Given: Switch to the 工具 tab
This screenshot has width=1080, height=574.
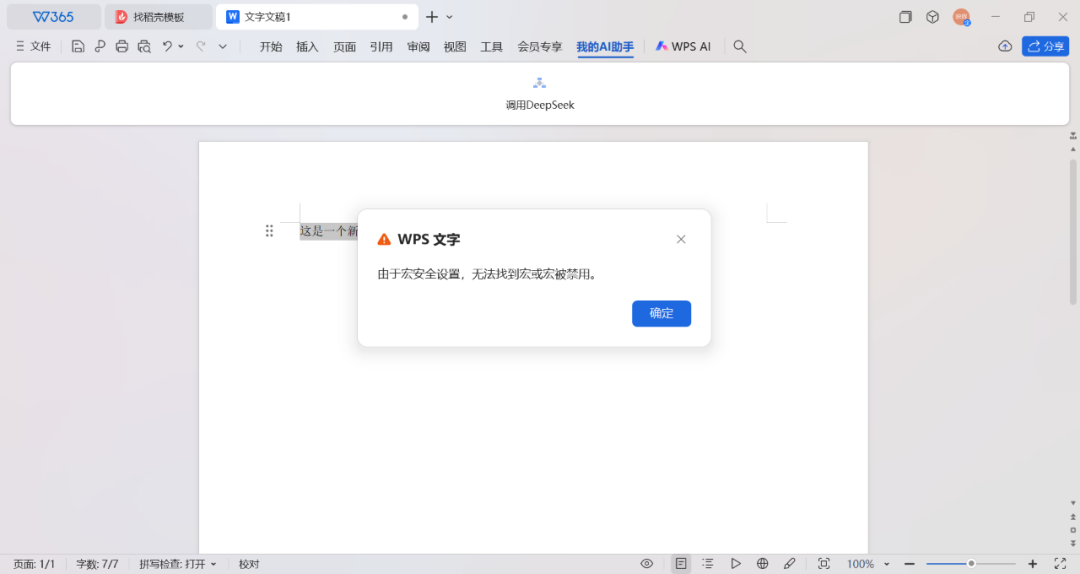Looking at the screenshot, I should [x=491, y=46].
